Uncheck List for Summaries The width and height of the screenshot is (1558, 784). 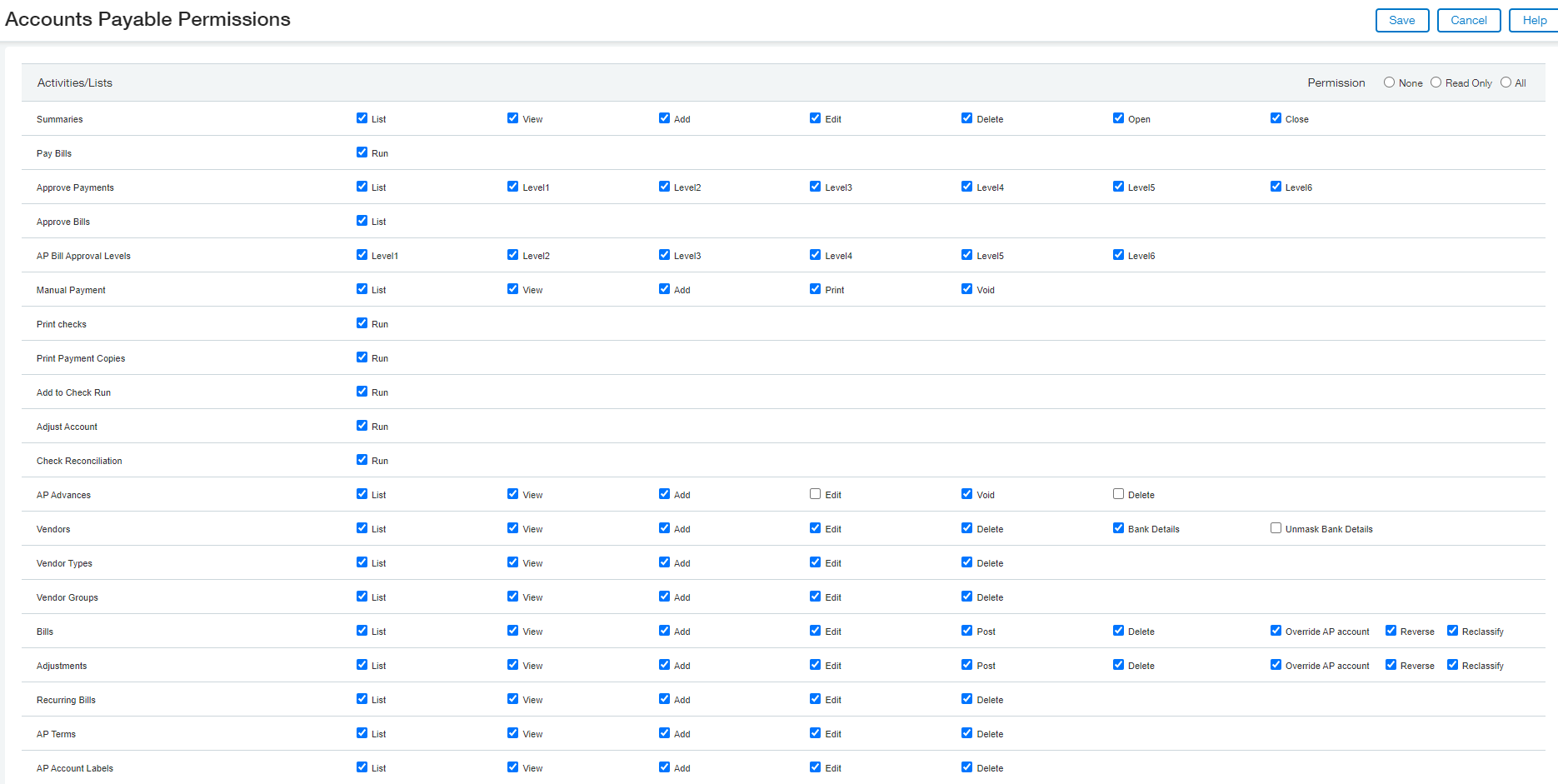pyautogui.click(x=362, y=118)
